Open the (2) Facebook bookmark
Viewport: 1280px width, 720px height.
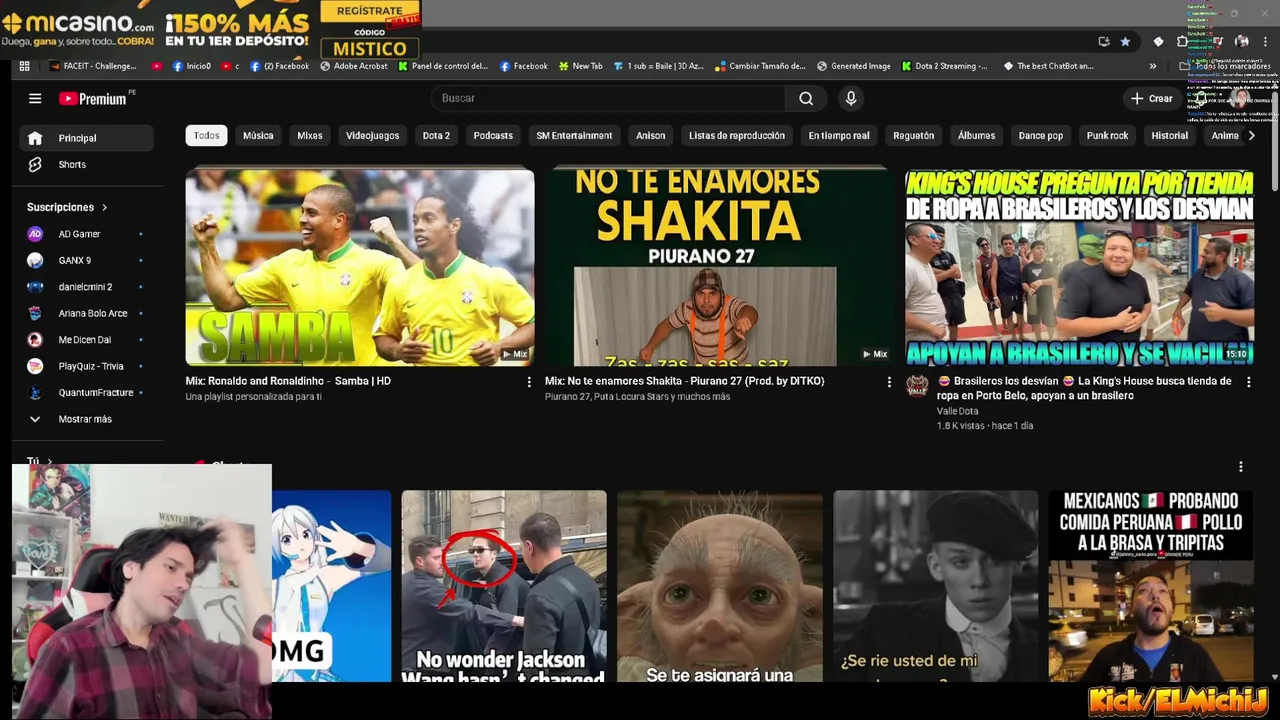click(279, 66)
